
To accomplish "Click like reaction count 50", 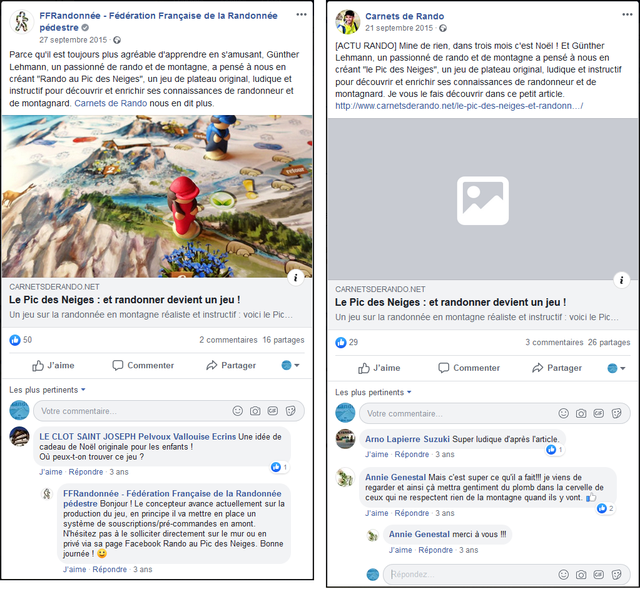I will pyautogui.click(x=21, y=340).
